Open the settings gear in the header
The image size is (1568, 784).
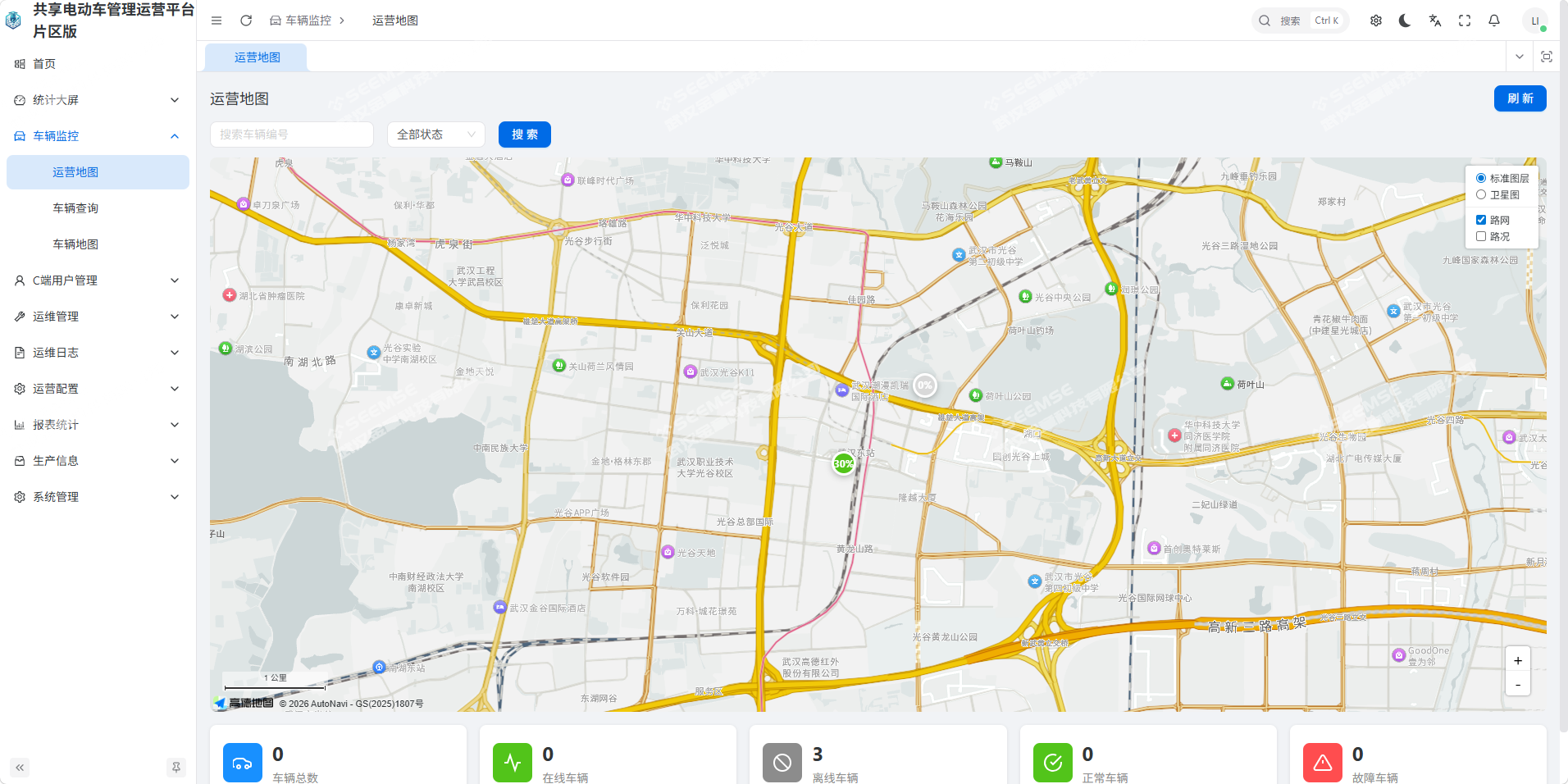coord(1376,21)
